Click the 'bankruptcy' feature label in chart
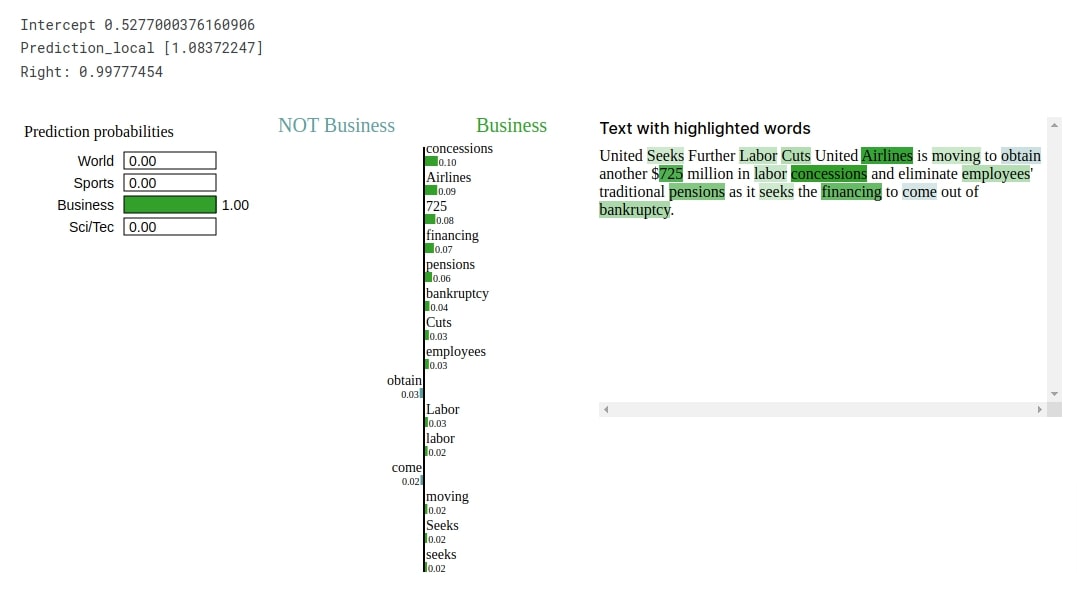 tap(457, 293)
